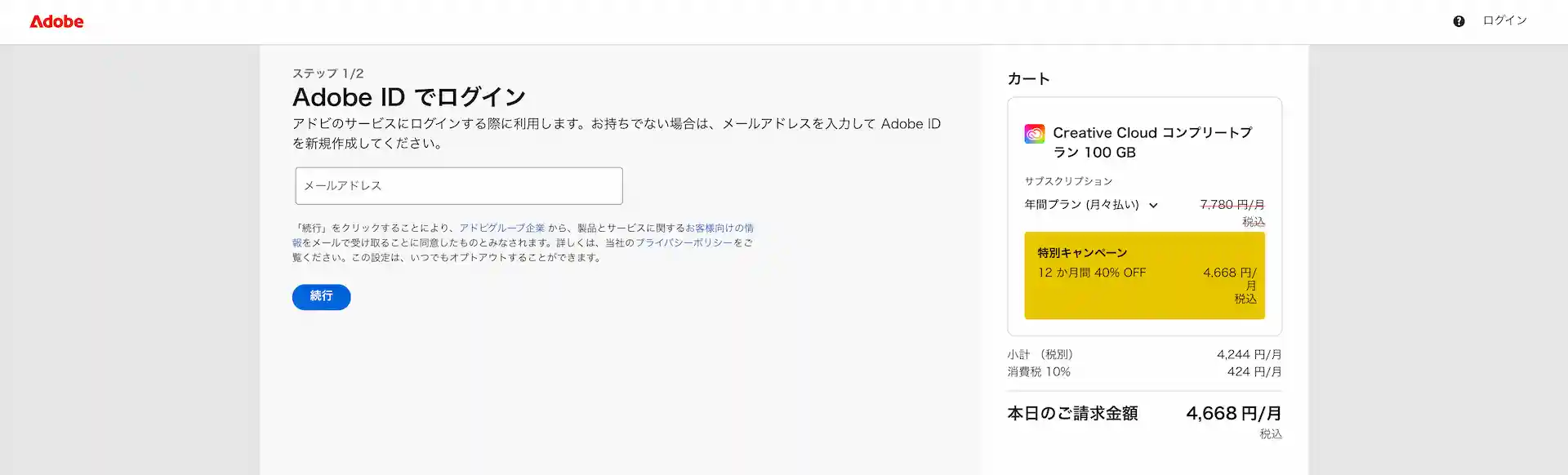Click the 特別キャンペーン yellow banner
Screen dimensions: 1568x475
1144,275
